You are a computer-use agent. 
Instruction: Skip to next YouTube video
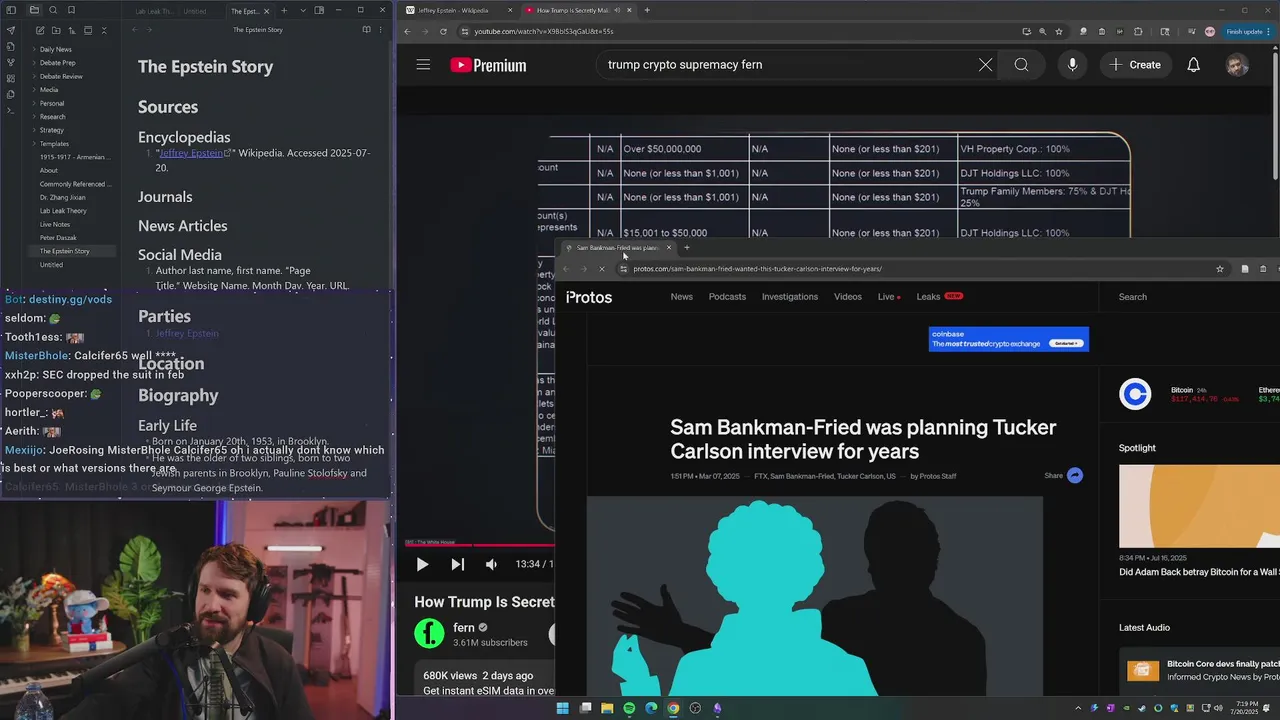click(x=457, y=565)
